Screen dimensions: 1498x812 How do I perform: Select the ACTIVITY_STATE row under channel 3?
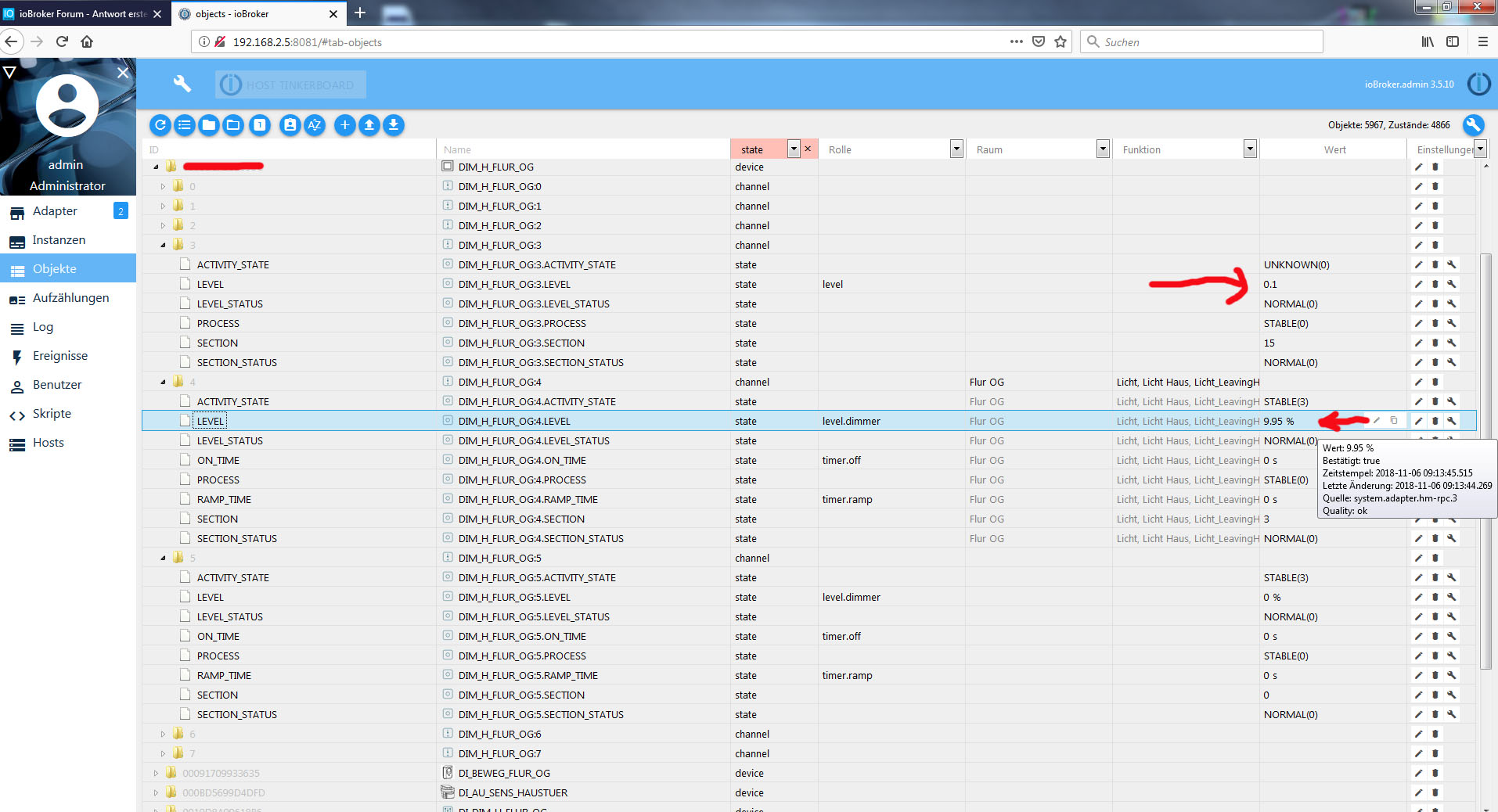pyautogui.click(x=808, y=265)
